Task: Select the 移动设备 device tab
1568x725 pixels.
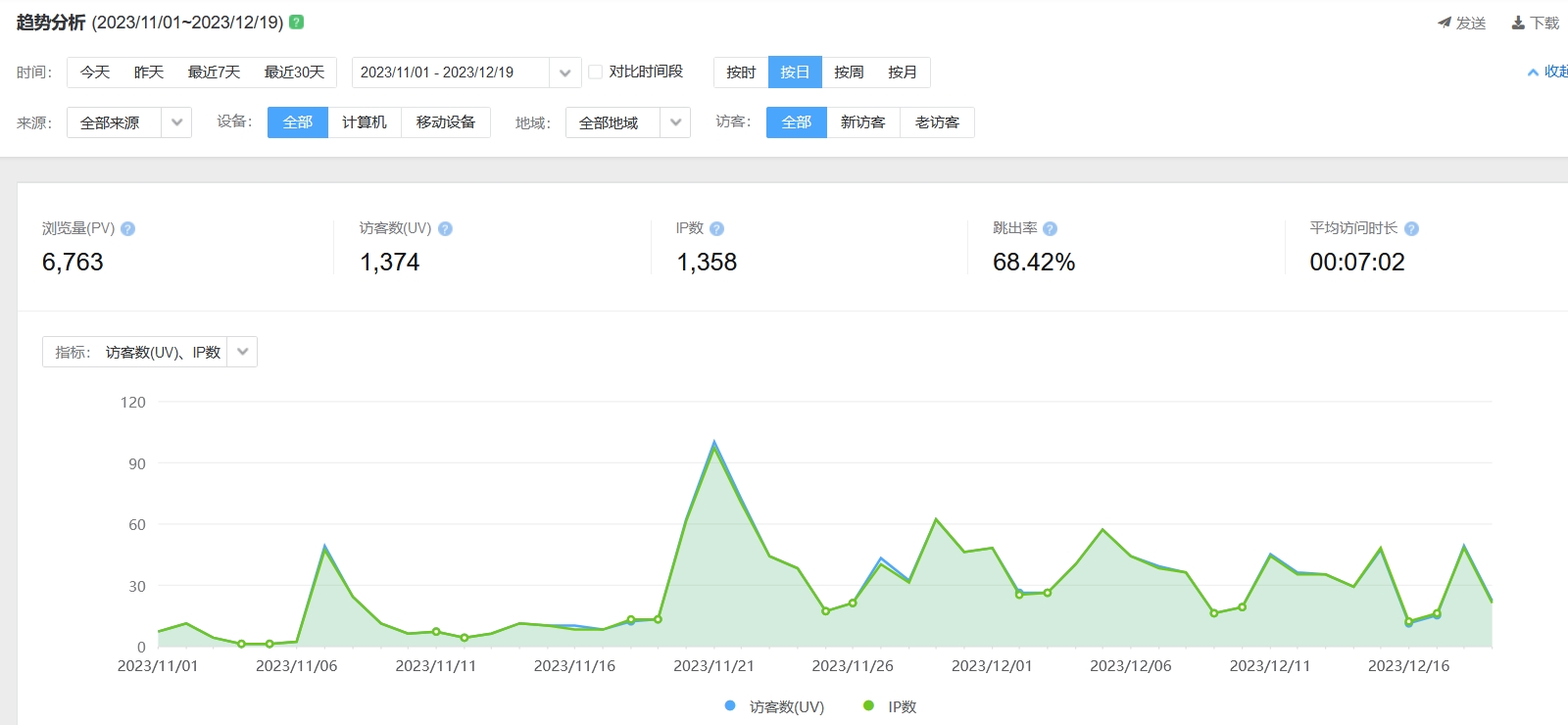Action: [445, 122]
